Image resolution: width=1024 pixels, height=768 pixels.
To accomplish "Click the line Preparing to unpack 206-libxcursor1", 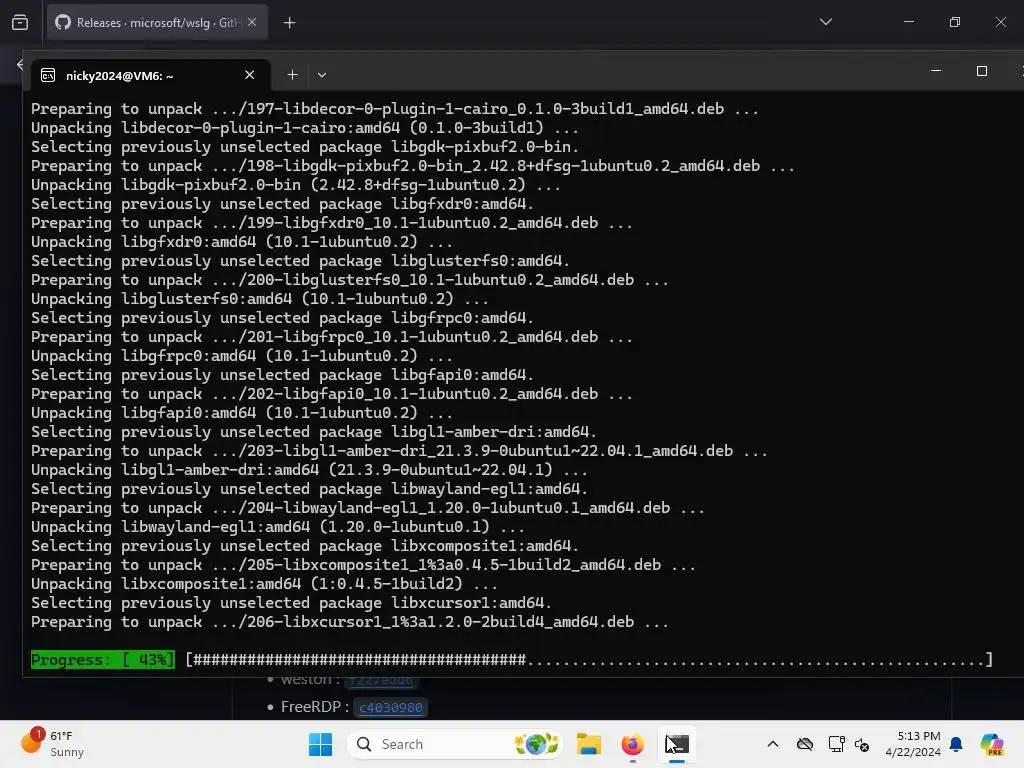I will pos(350,622).
